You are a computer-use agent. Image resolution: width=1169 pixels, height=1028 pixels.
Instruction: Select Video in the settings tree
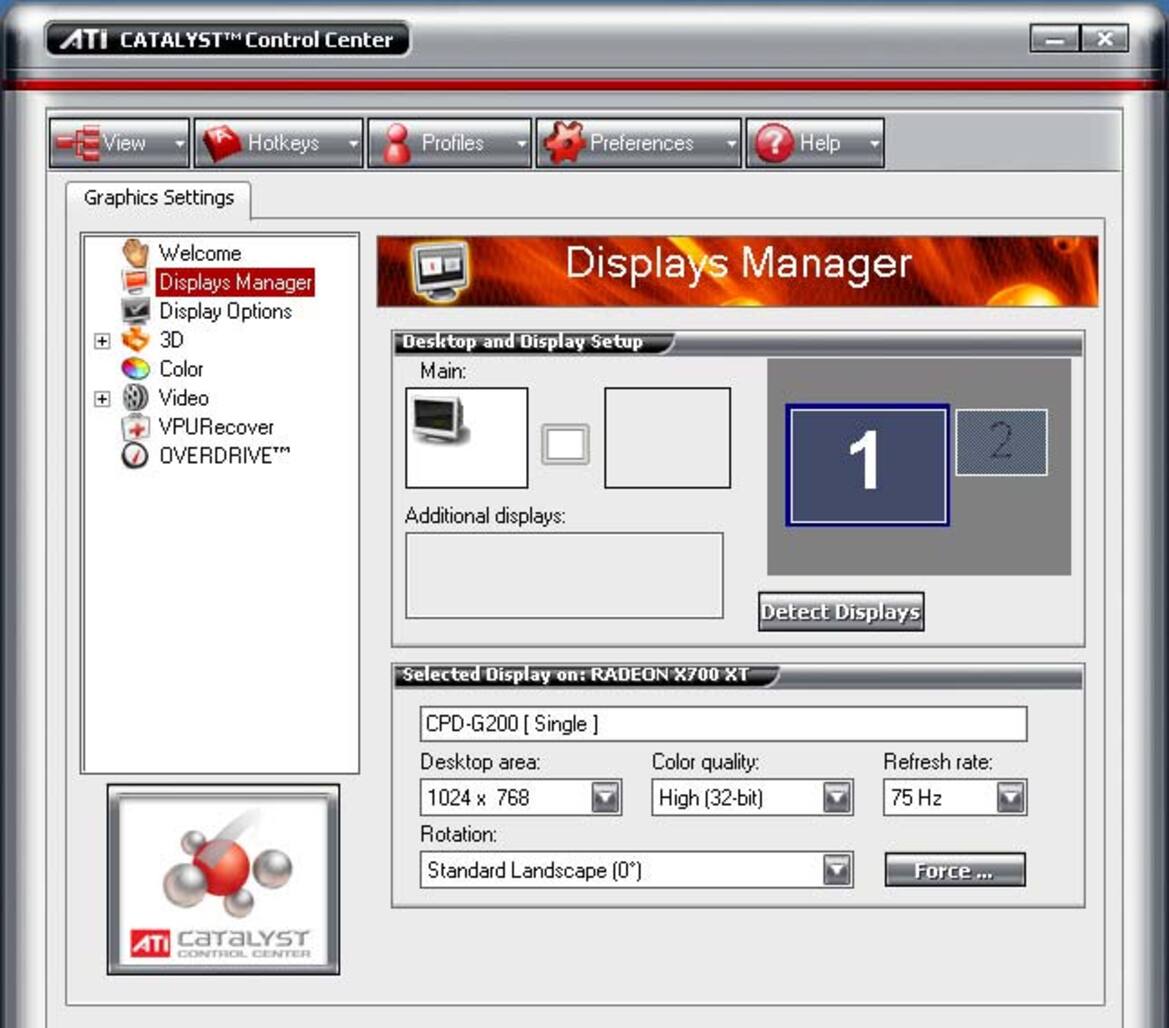pyautogui.click(x=183, y=398)
